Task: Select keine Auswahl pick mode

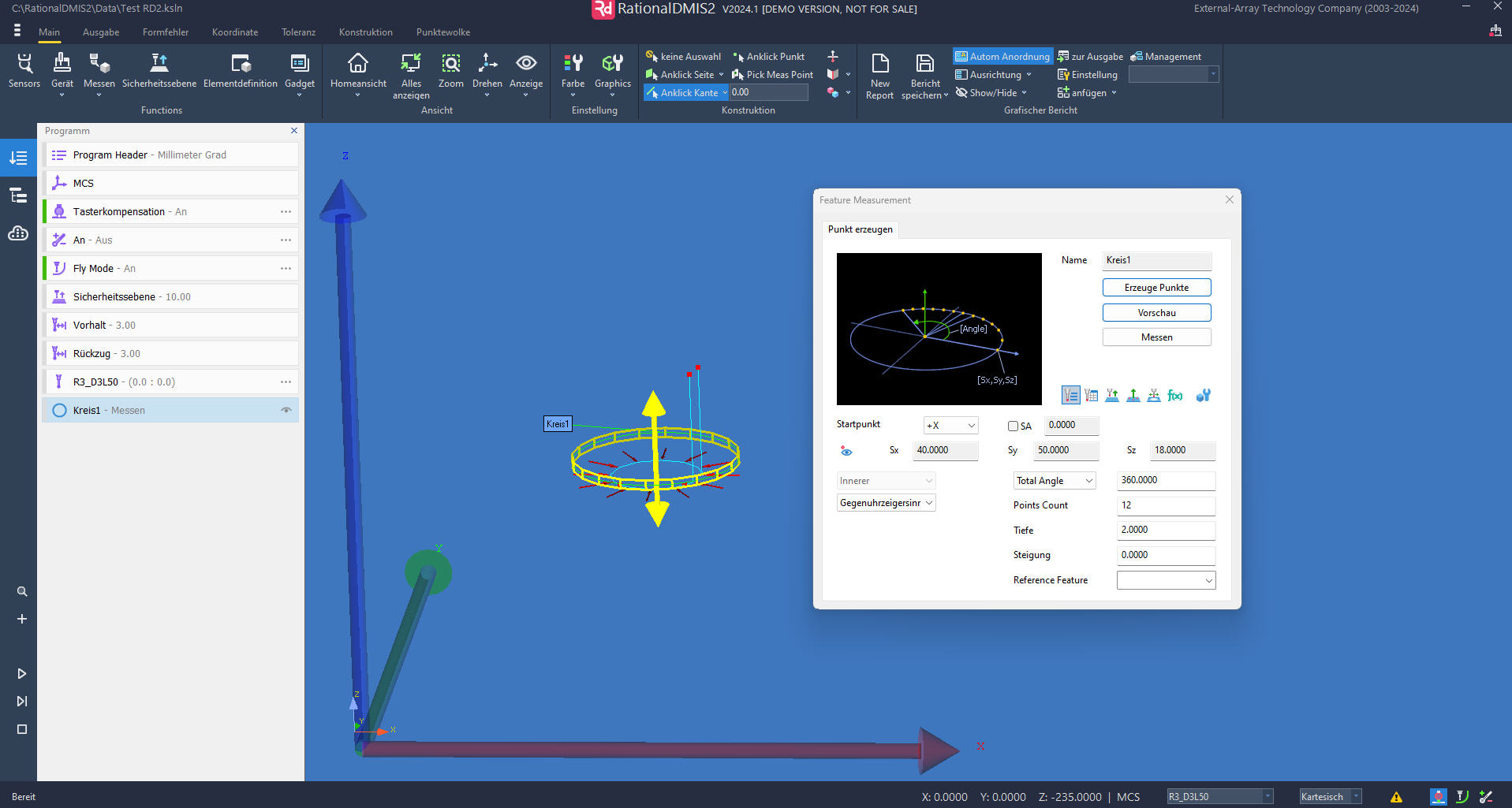Action: tap(683, 56)
